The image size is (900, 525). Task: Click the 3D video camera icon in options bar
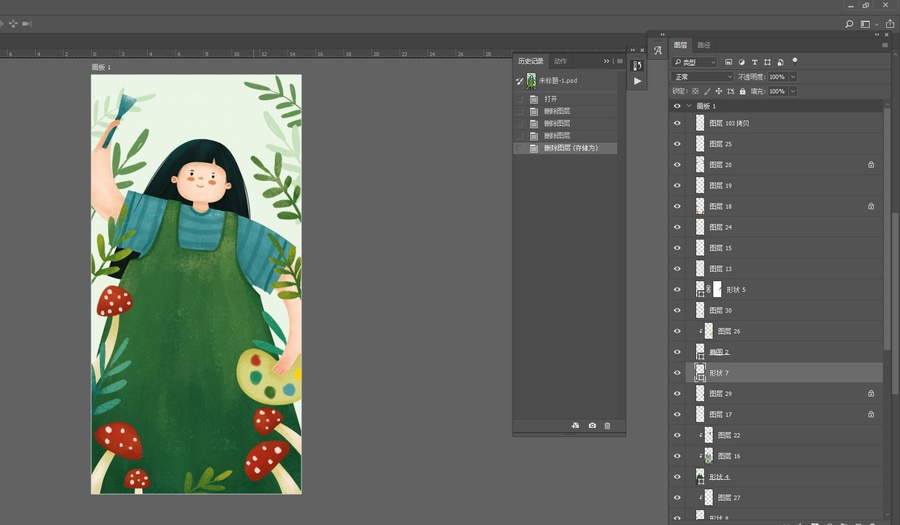(x=27, y=24)
